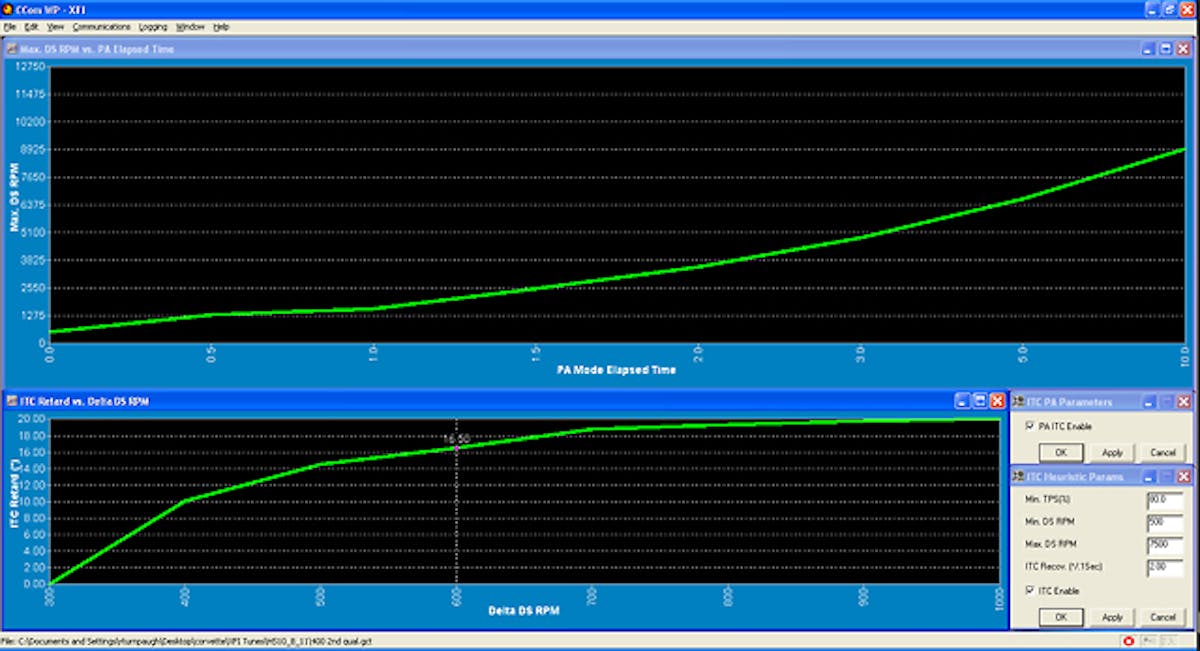1200x651 pixels.
Task: Open the Logging menu
Action: coord(153,27)
